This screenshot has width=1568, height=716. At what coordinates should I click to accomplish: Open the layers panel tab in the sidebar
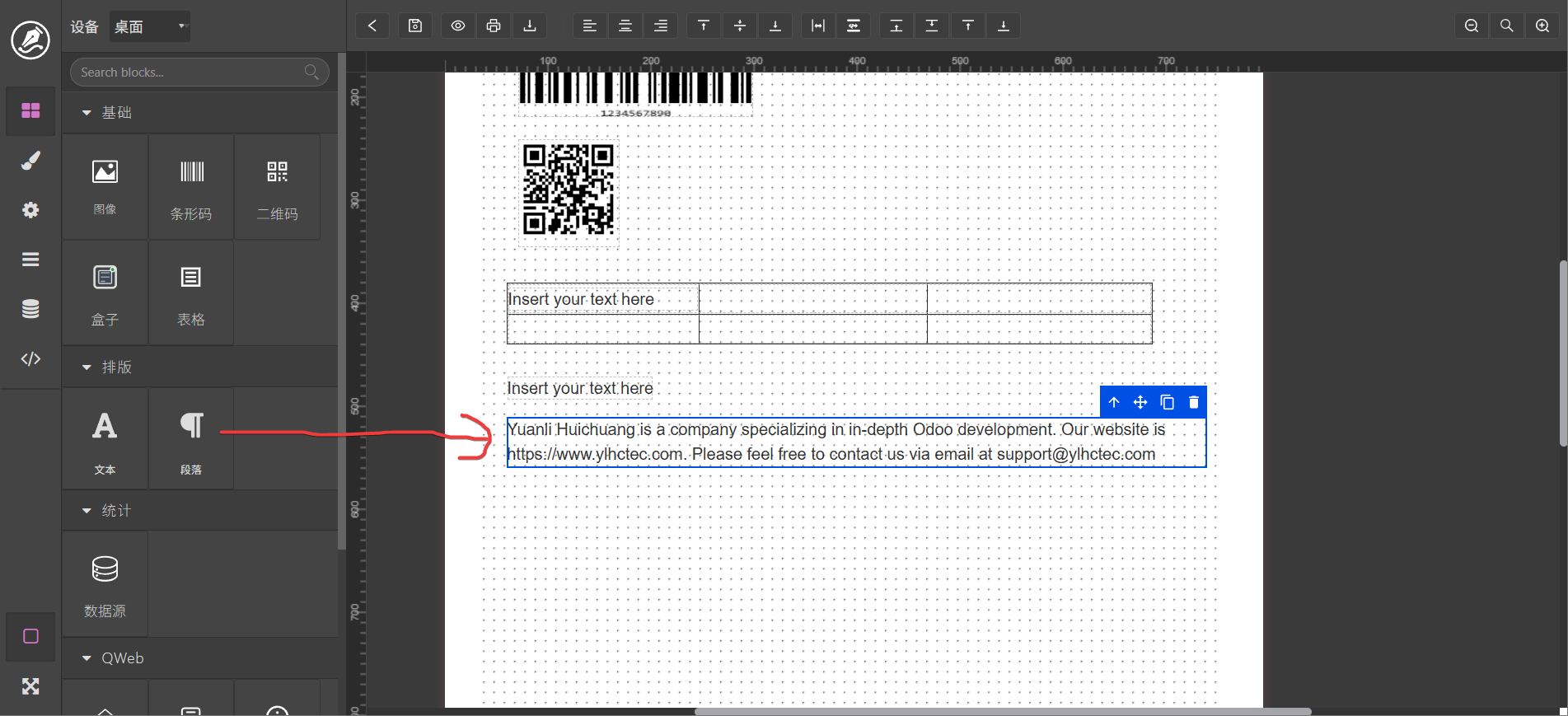[30, 260]
